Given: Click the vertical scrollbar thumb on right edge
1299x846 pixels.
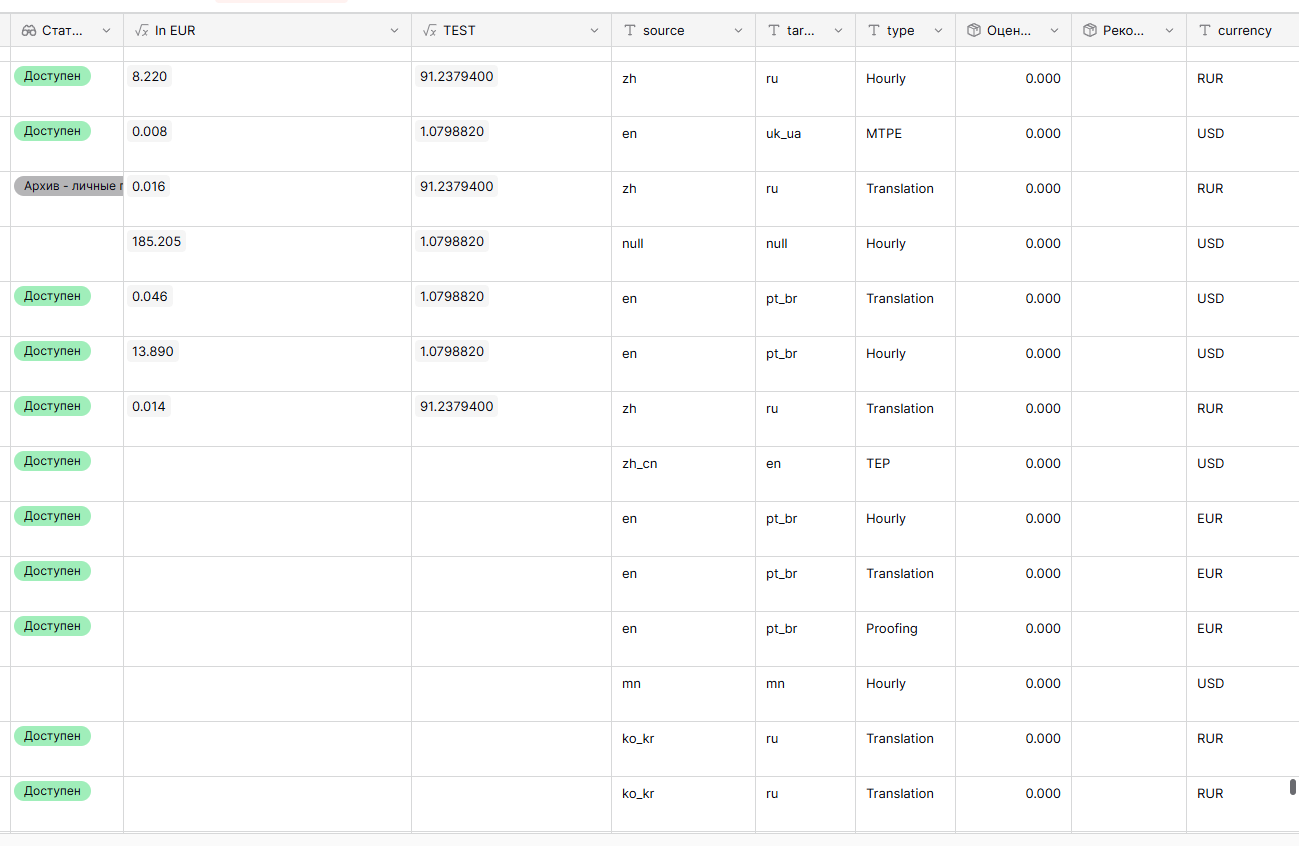Looking at the screenshot, I should 1293,787.
